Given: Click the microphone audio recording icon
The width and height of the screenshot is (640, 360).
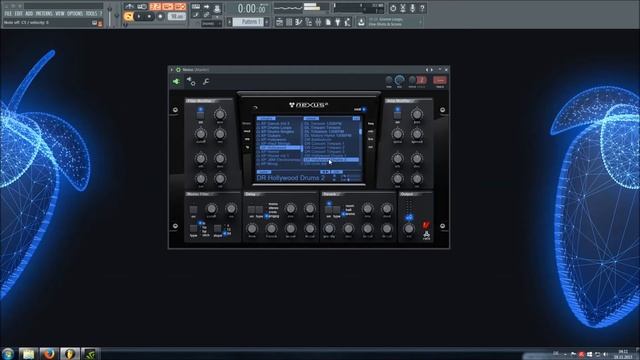Looking at the screenshot, I should pos(412,8).
